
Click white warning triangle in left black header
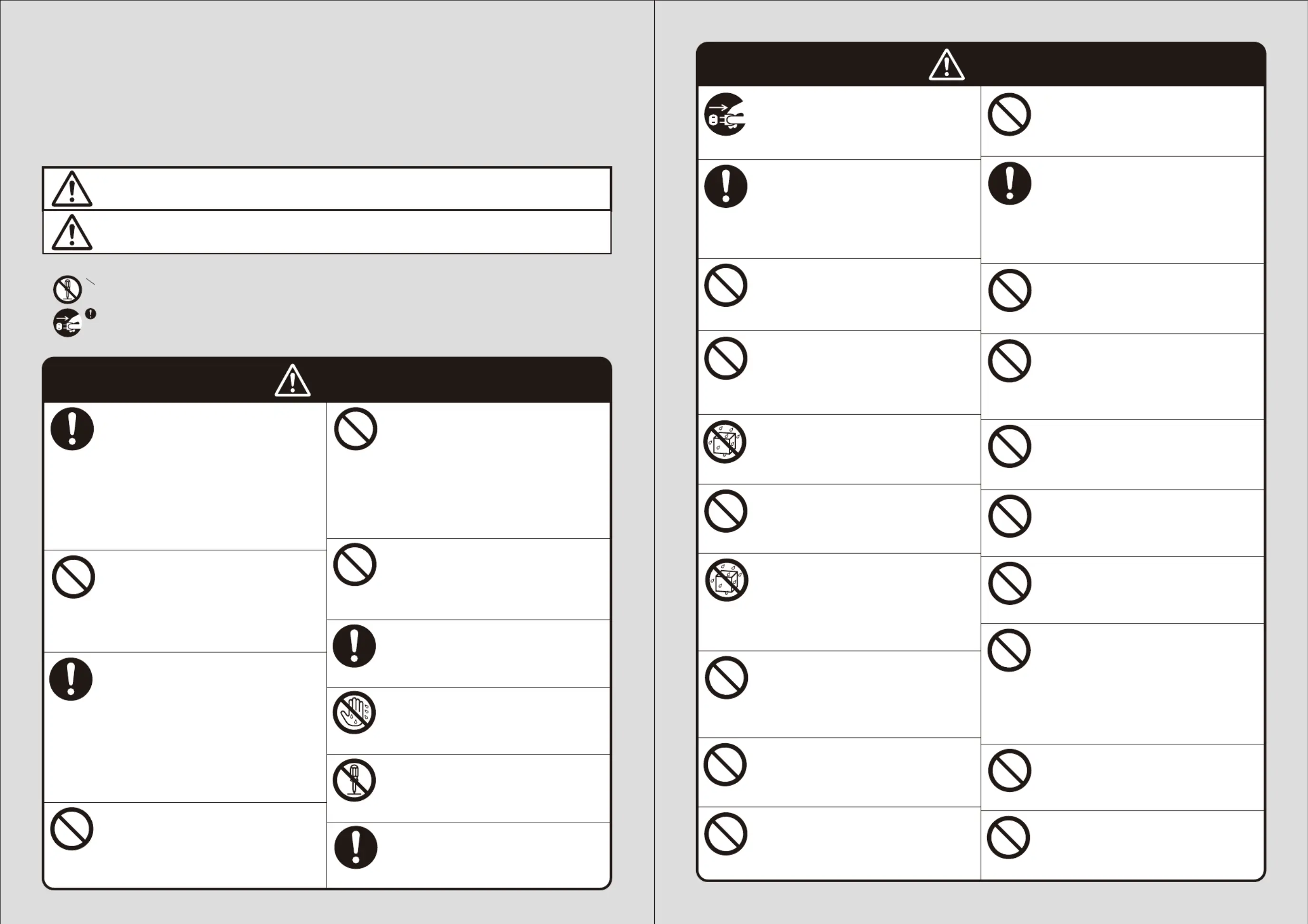[x=293, y=380]
